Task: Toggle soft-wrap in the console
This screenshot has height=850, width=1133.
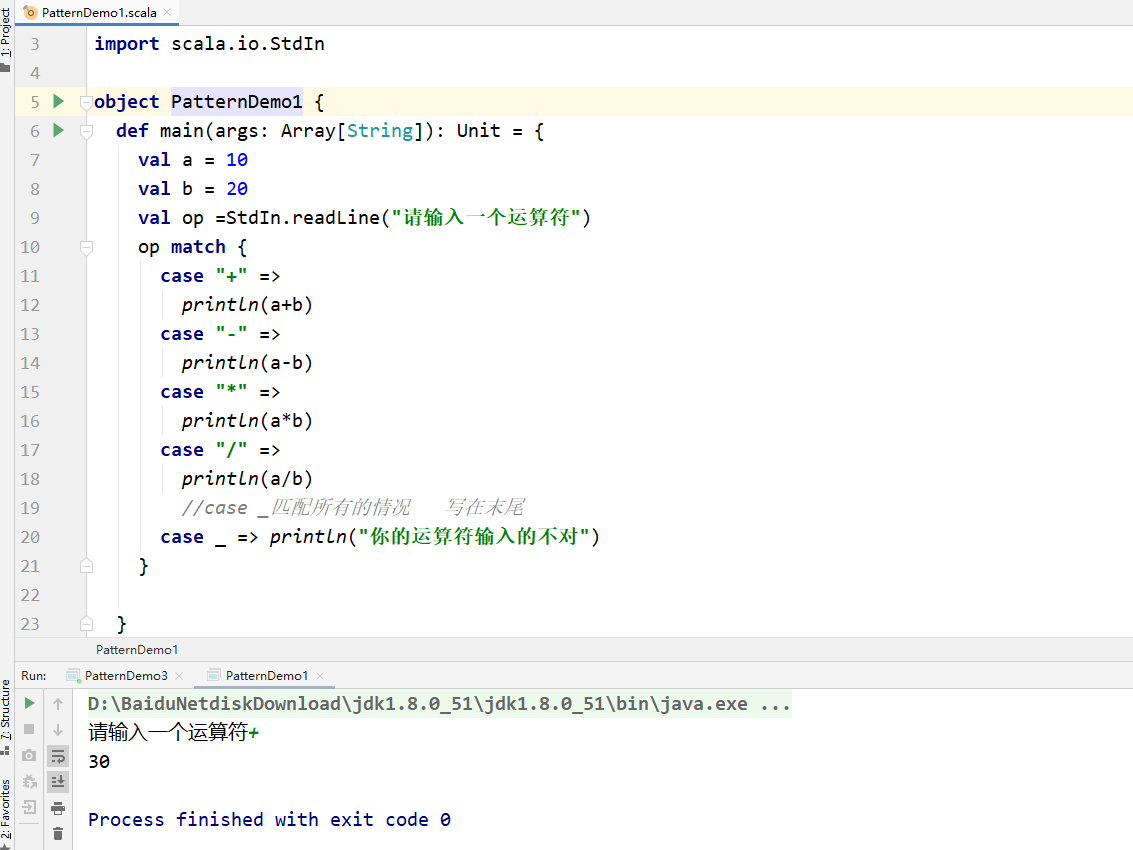Action: pyautogui.click(x=58, y=756)
